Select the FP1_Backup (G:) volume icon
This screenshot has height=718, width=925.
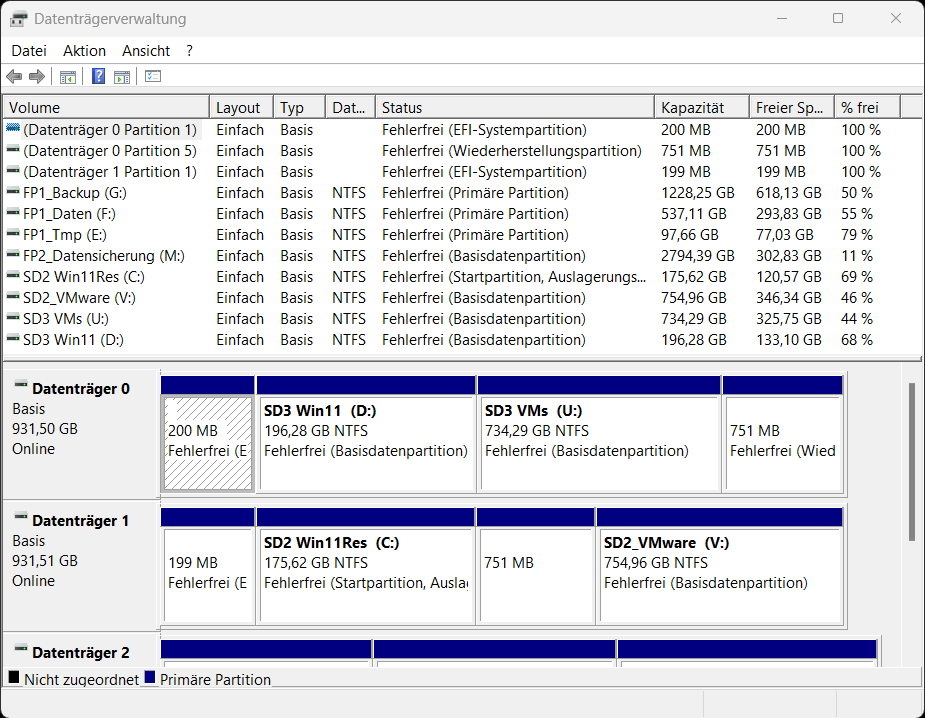(x=14, y=192)
